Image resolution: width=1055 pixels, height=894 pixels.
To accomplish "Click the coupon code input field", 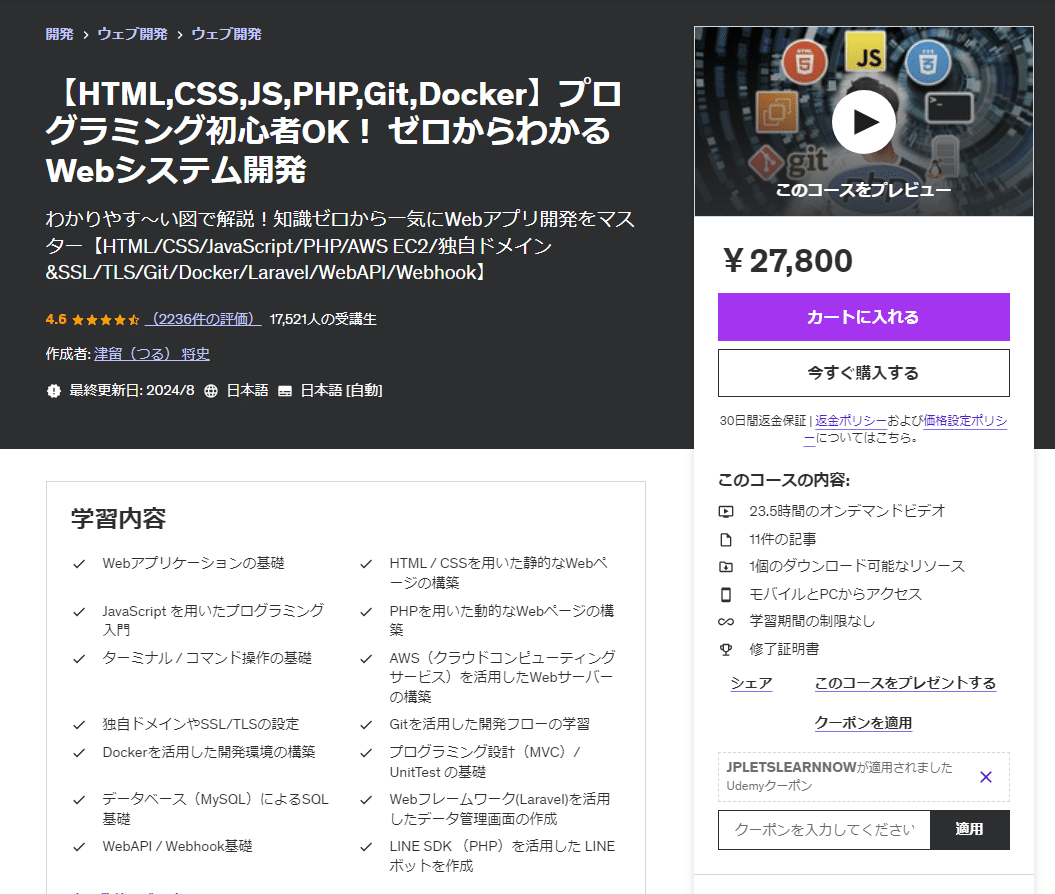I will coord(823,829).
